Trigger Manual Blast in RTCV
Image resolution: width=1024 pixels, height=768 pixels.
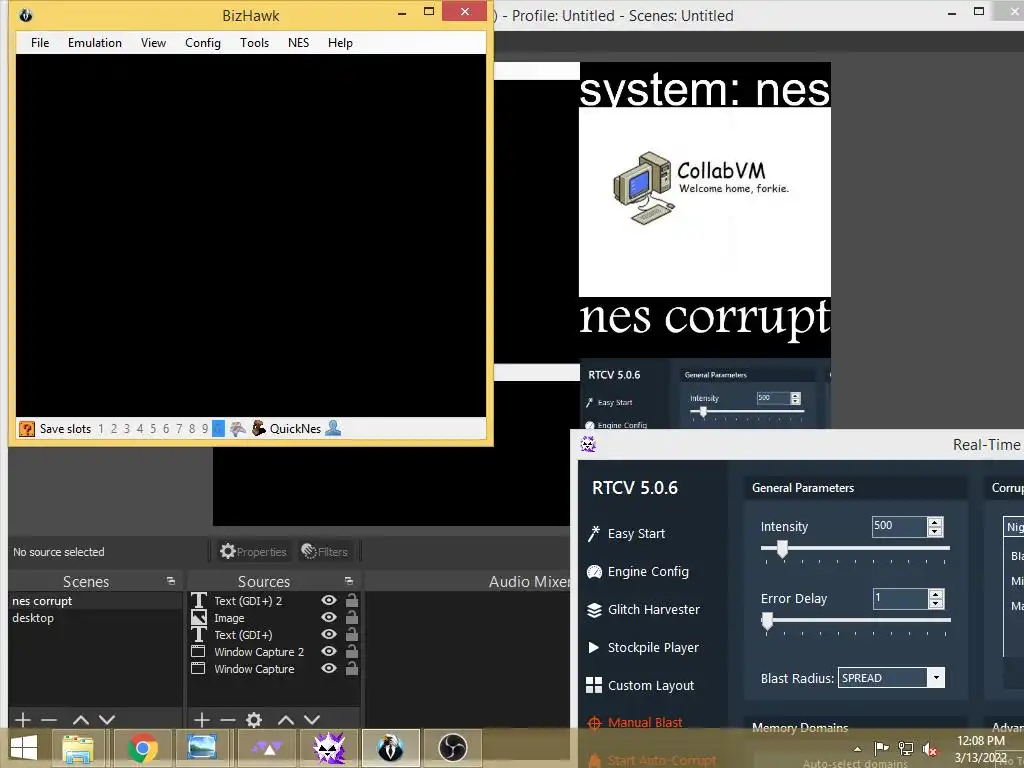635,722
